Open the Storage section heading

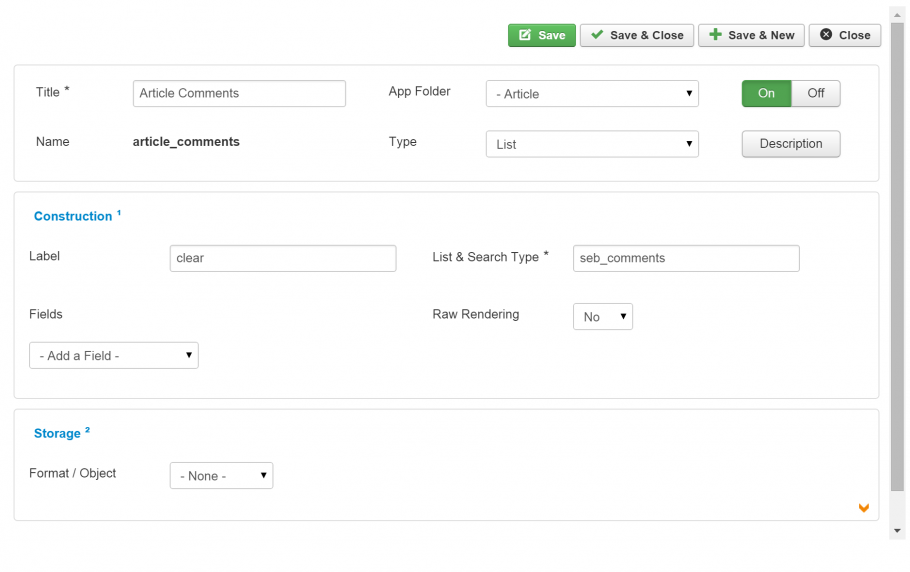[57, 433]
